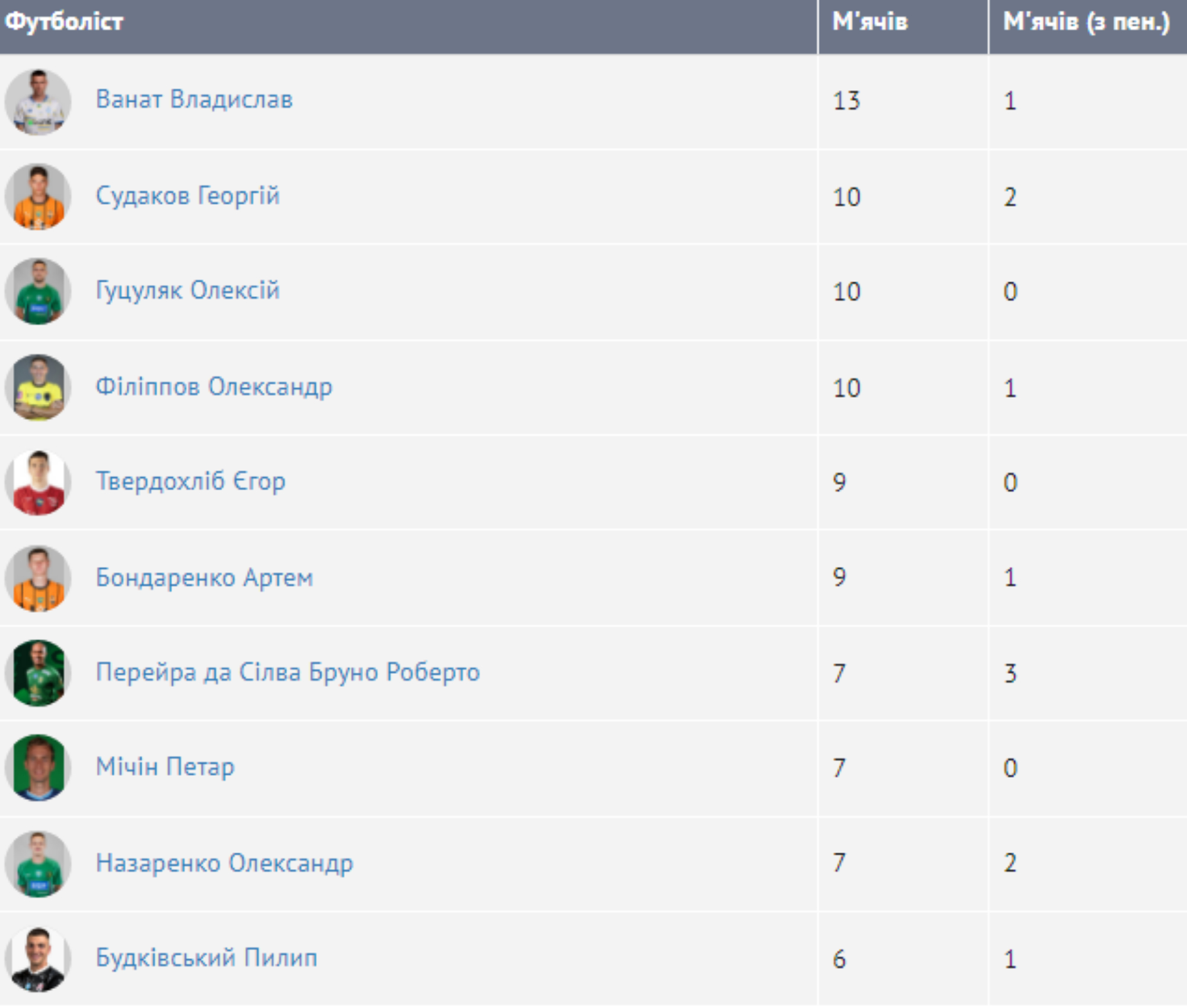Open Бондаренко Артем profile link
Screen dimensions: 1187x1008
tap(204, 578)
